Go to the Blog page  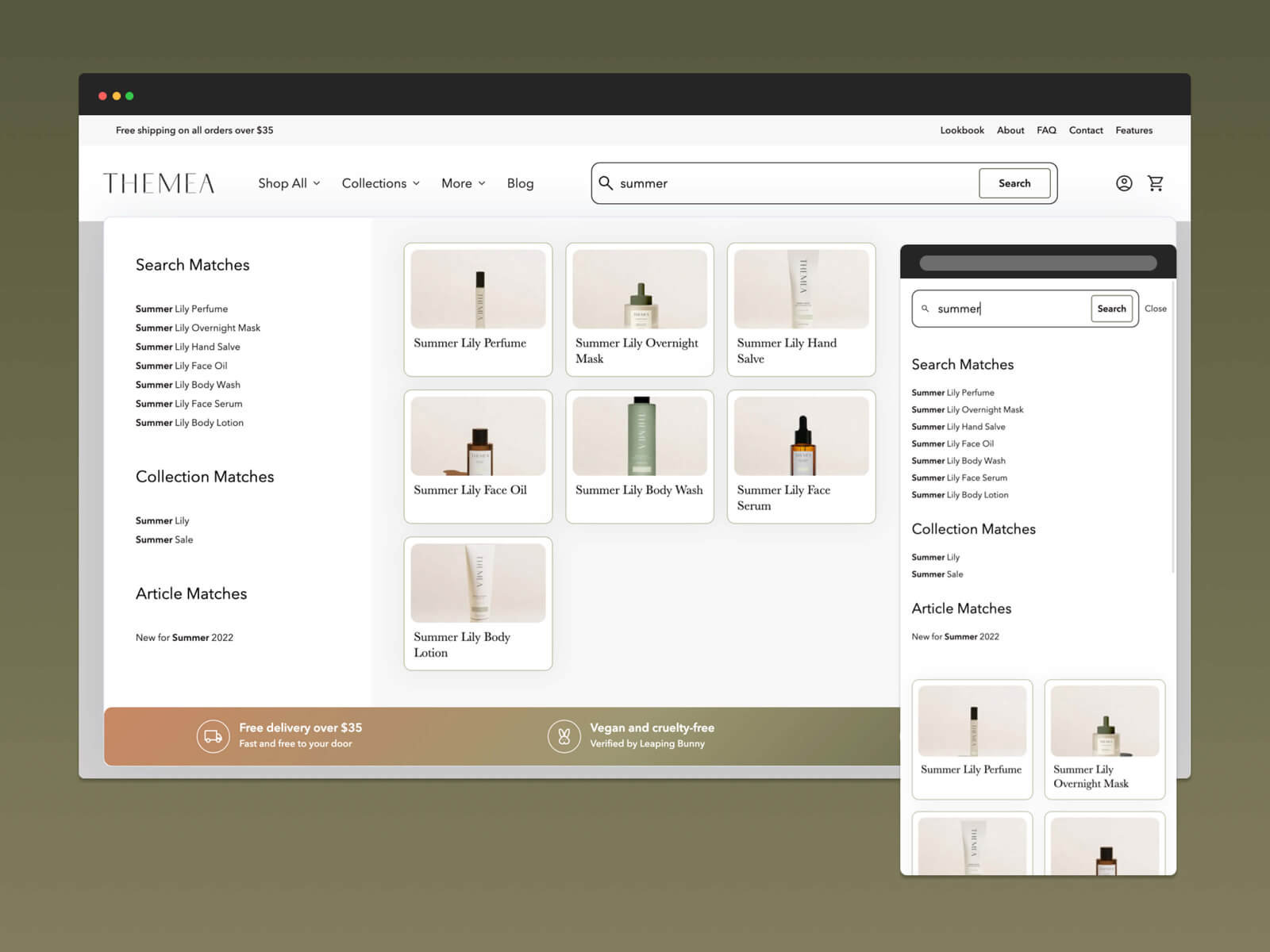[x=520, y=183]
